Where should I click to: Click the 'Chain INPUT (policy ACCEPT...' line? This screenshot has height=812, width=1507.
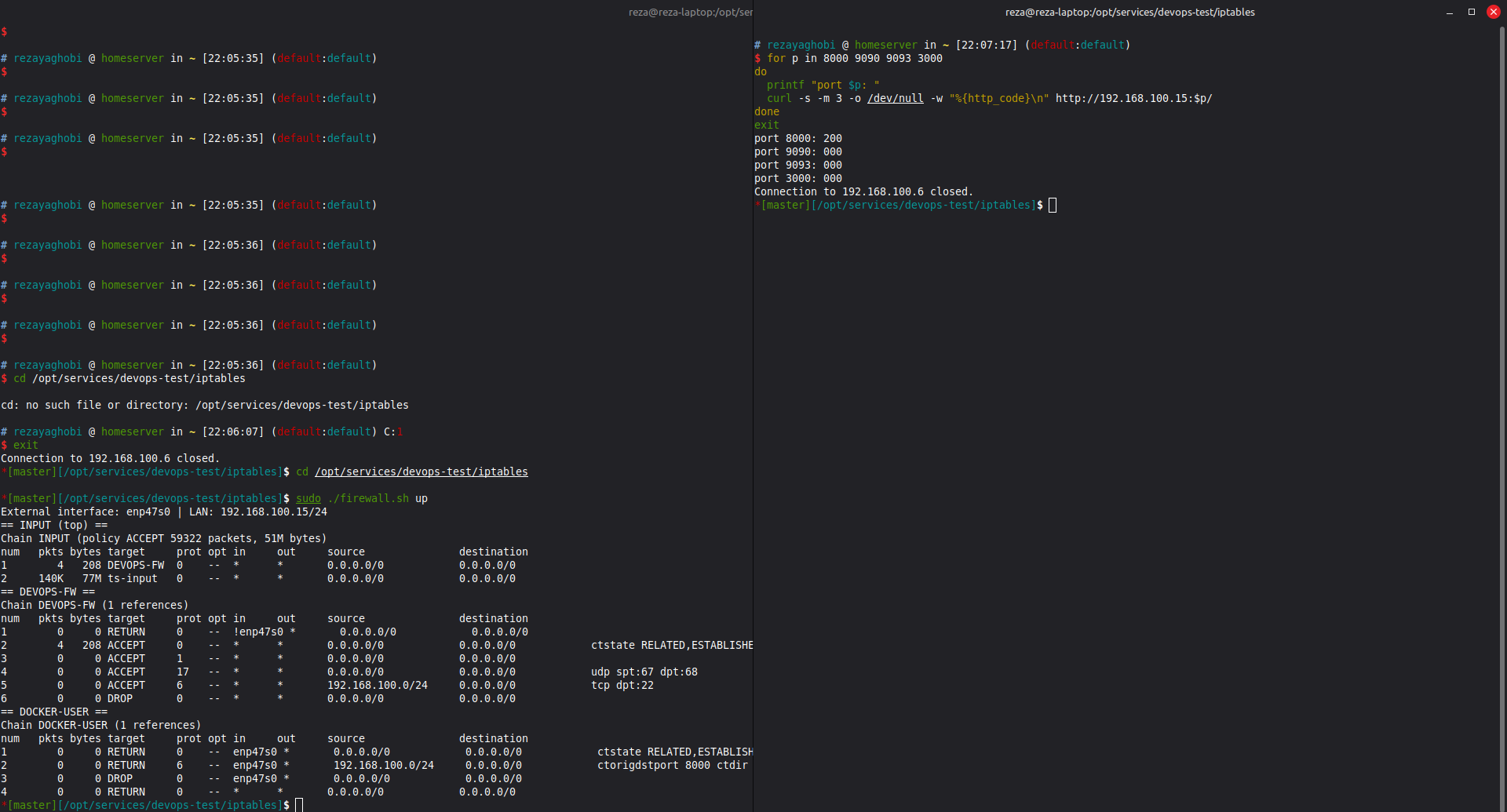coord(164,538)
